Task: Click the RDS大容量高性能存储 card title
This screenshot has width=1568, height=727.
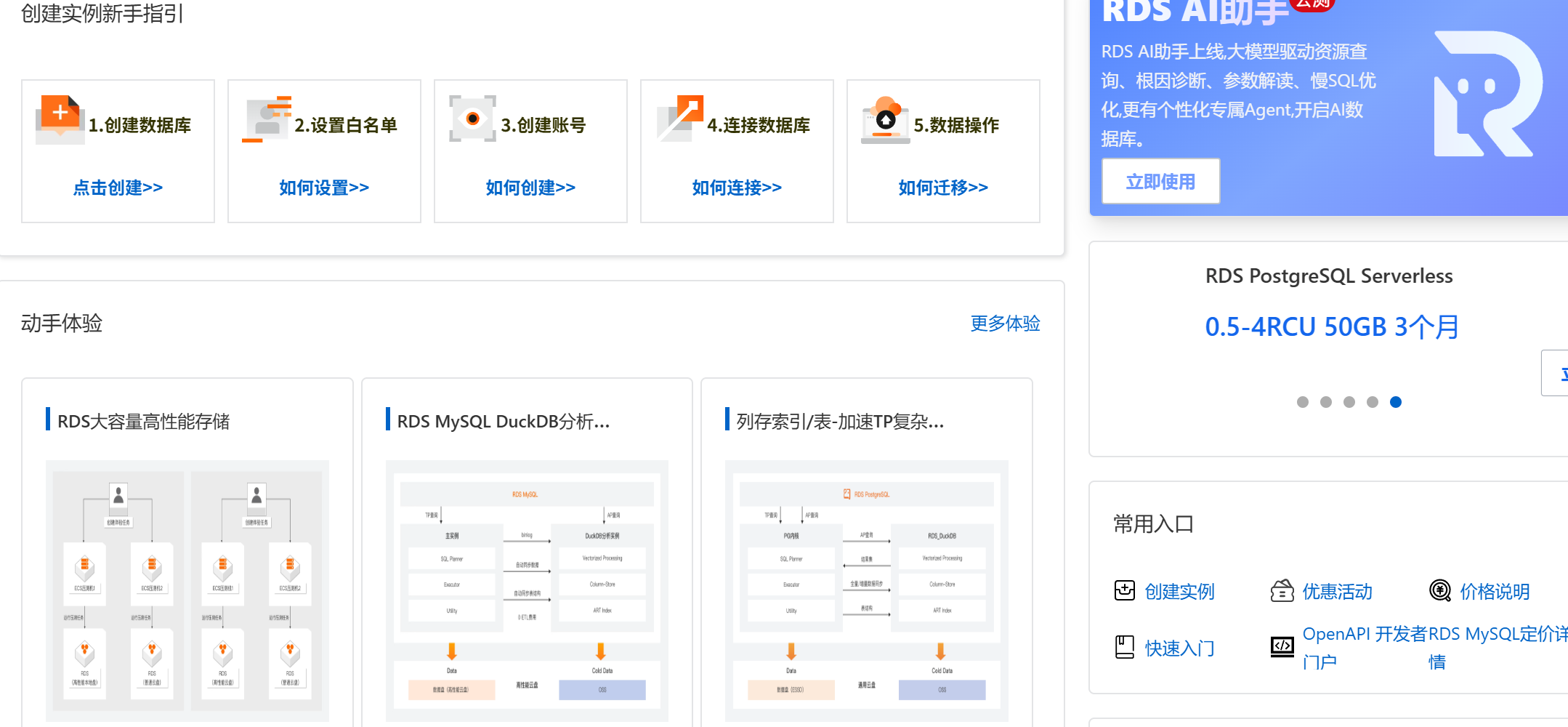Action: 143,422
